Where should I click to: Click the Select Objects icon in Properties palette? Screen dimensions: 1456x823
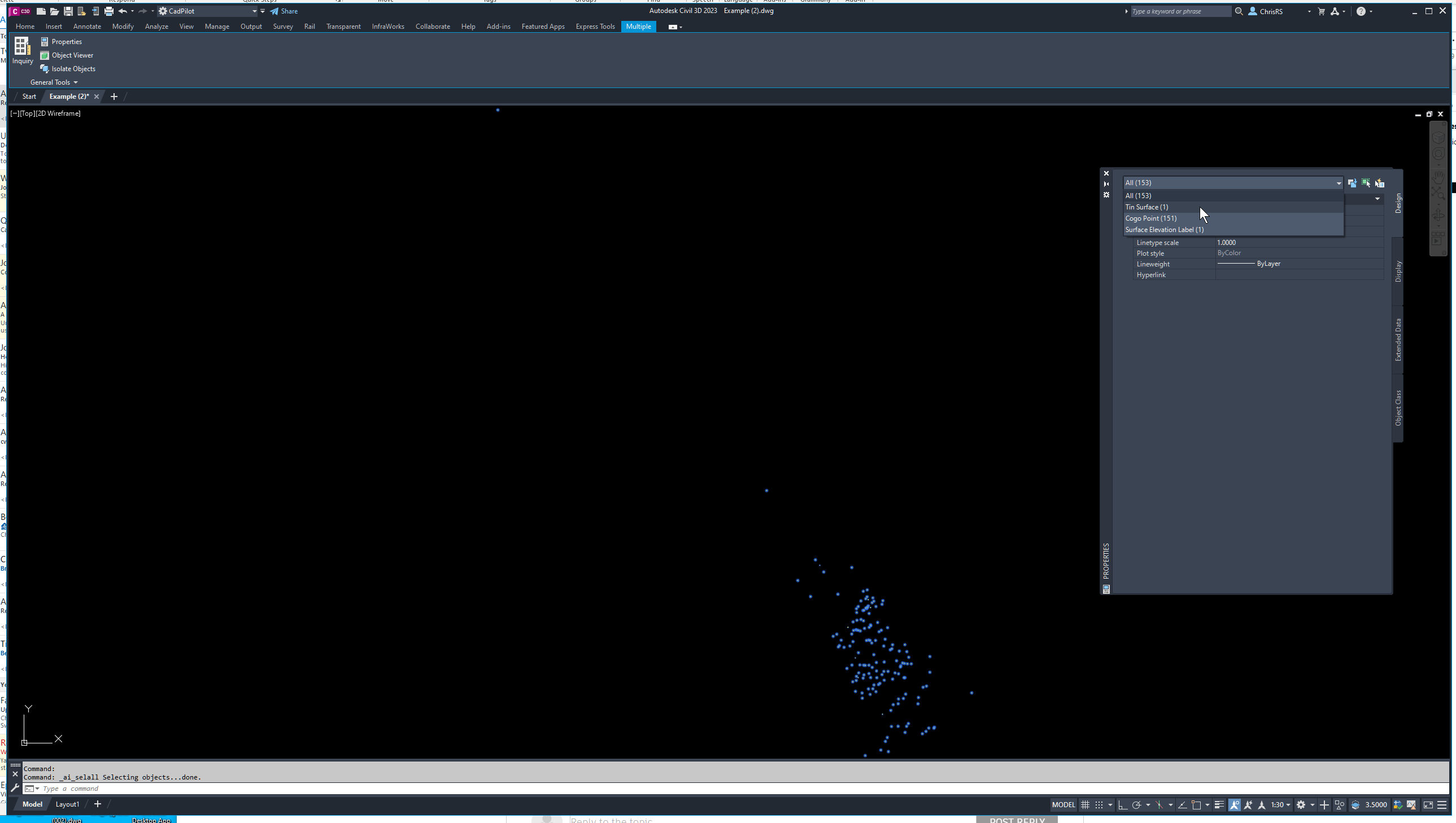(x=1366, y=182)
